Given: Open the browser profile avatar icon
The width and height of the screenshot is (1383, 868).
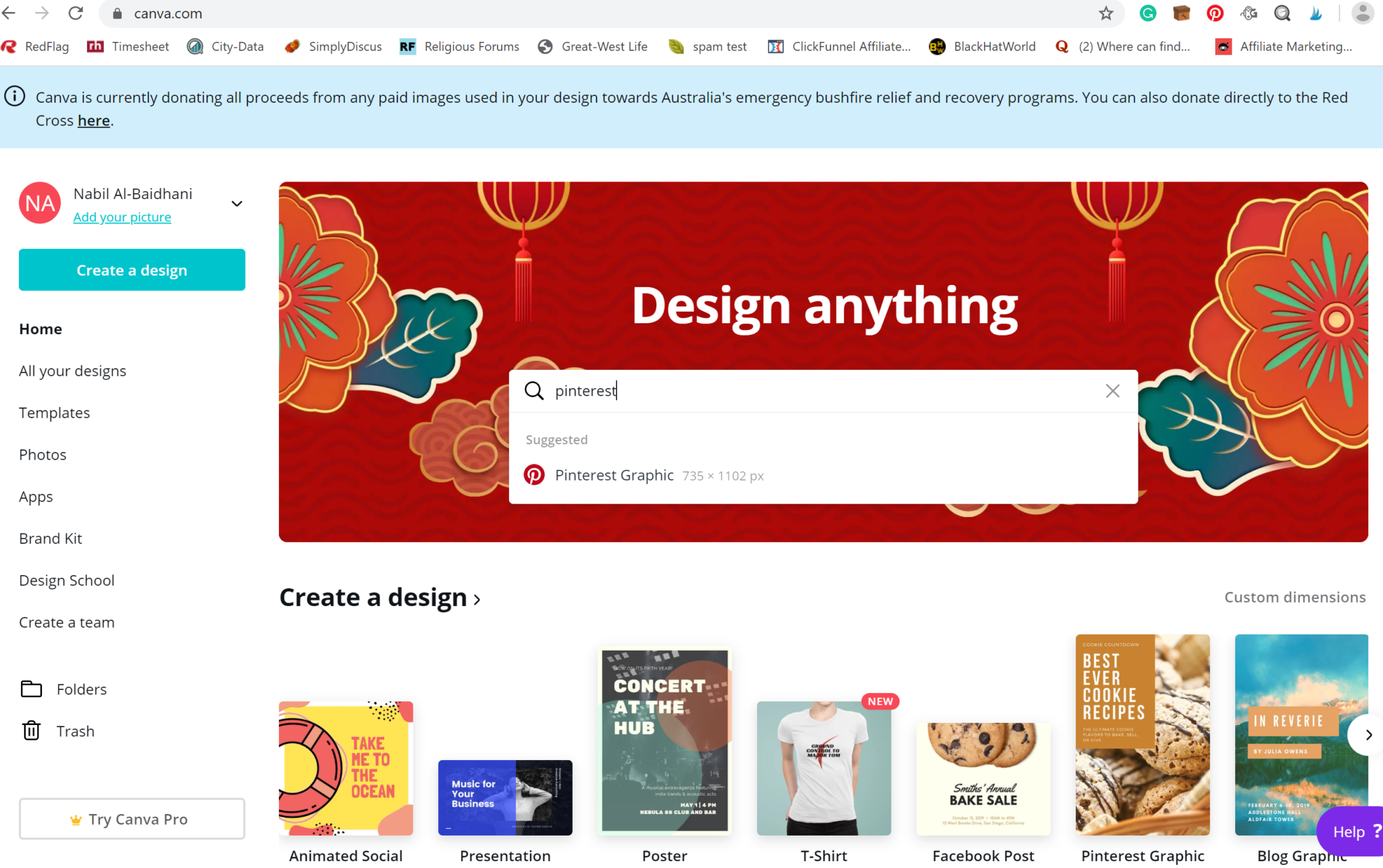Looking at the screenshot, I should click(x=1362, y=13).
